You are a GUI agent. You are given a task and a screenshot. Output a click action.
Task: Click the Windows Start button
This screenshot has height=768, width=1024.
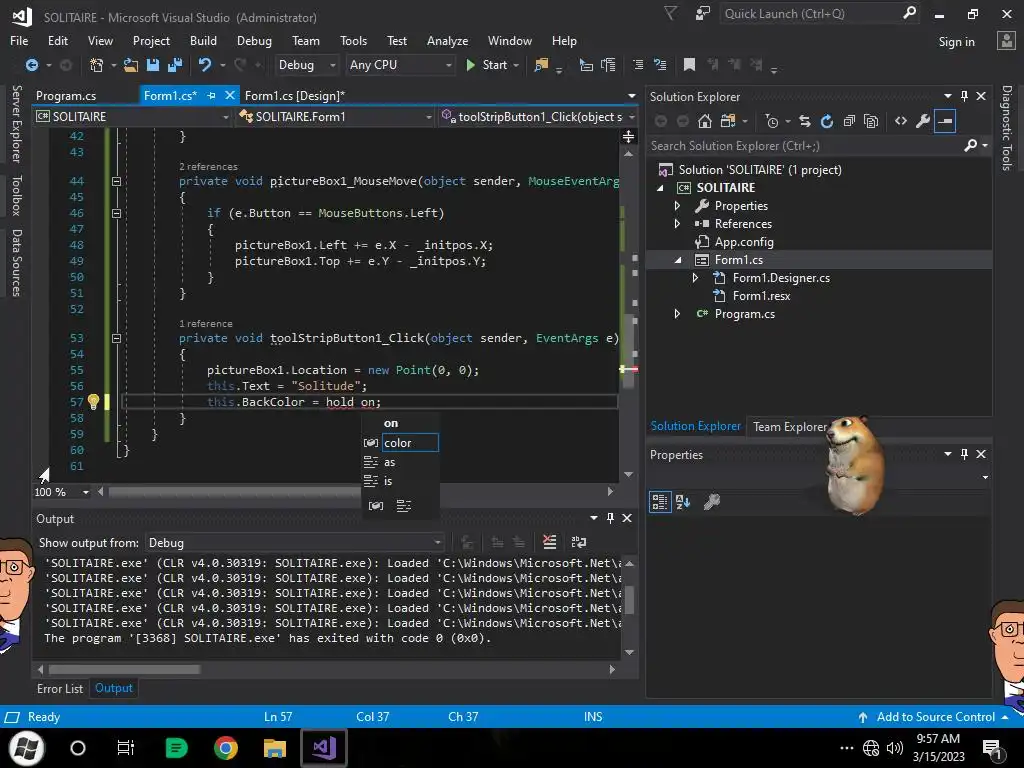tap(27, 748)
